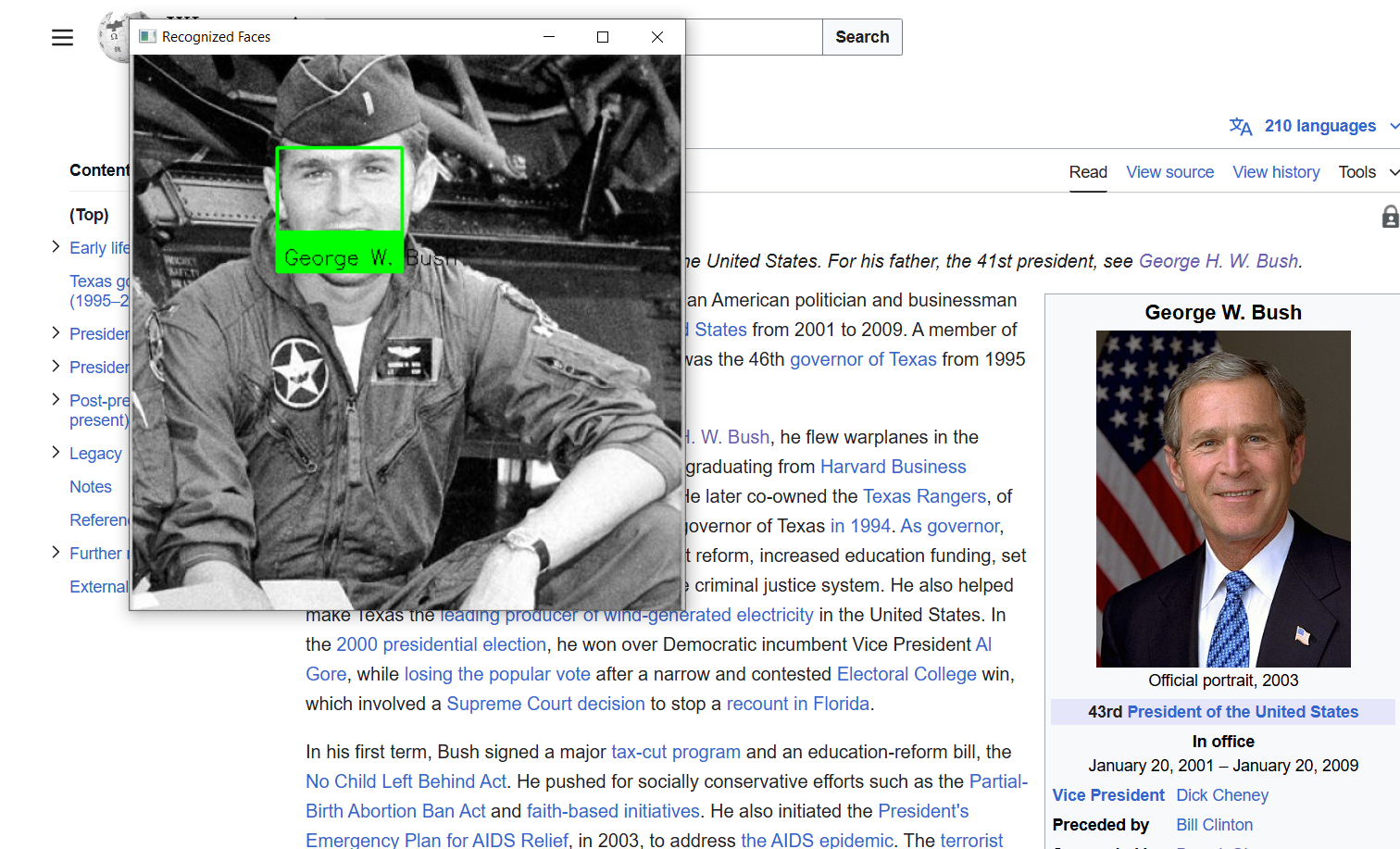Click the page protection padlock icon

click(x=1390, y=217)
